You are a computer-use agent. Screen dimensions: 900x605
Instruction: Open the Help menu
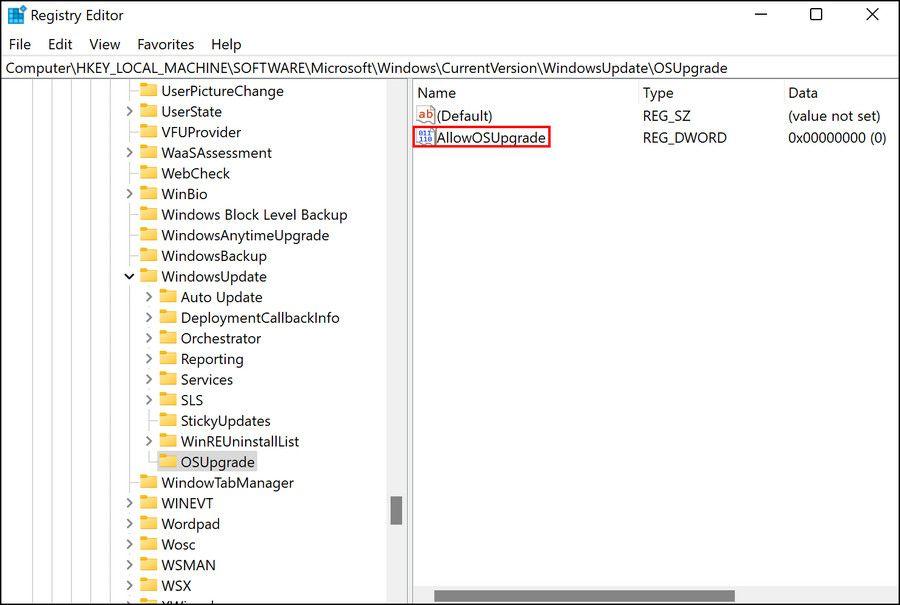coord(226,44)
